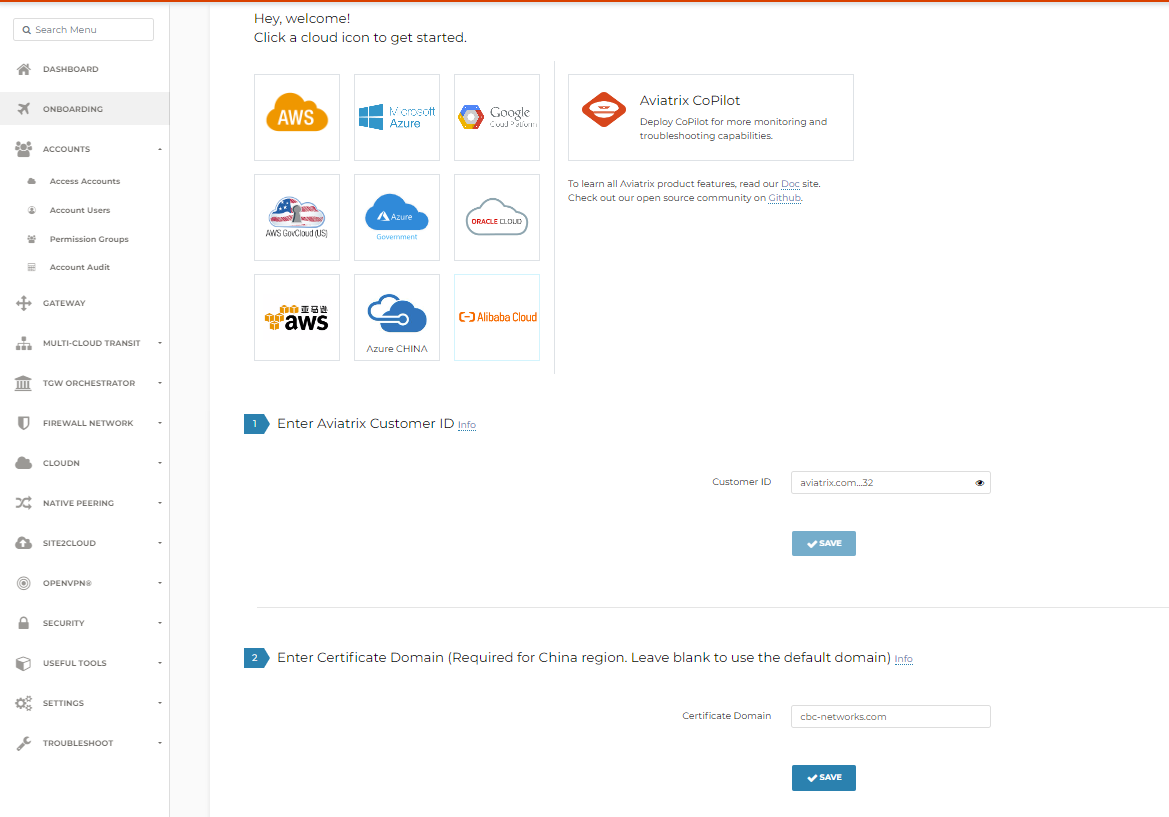This screenshot has width=1169, height=817.
Task: Expand the Native Peering menu arrow
Action: coord(160,503)
